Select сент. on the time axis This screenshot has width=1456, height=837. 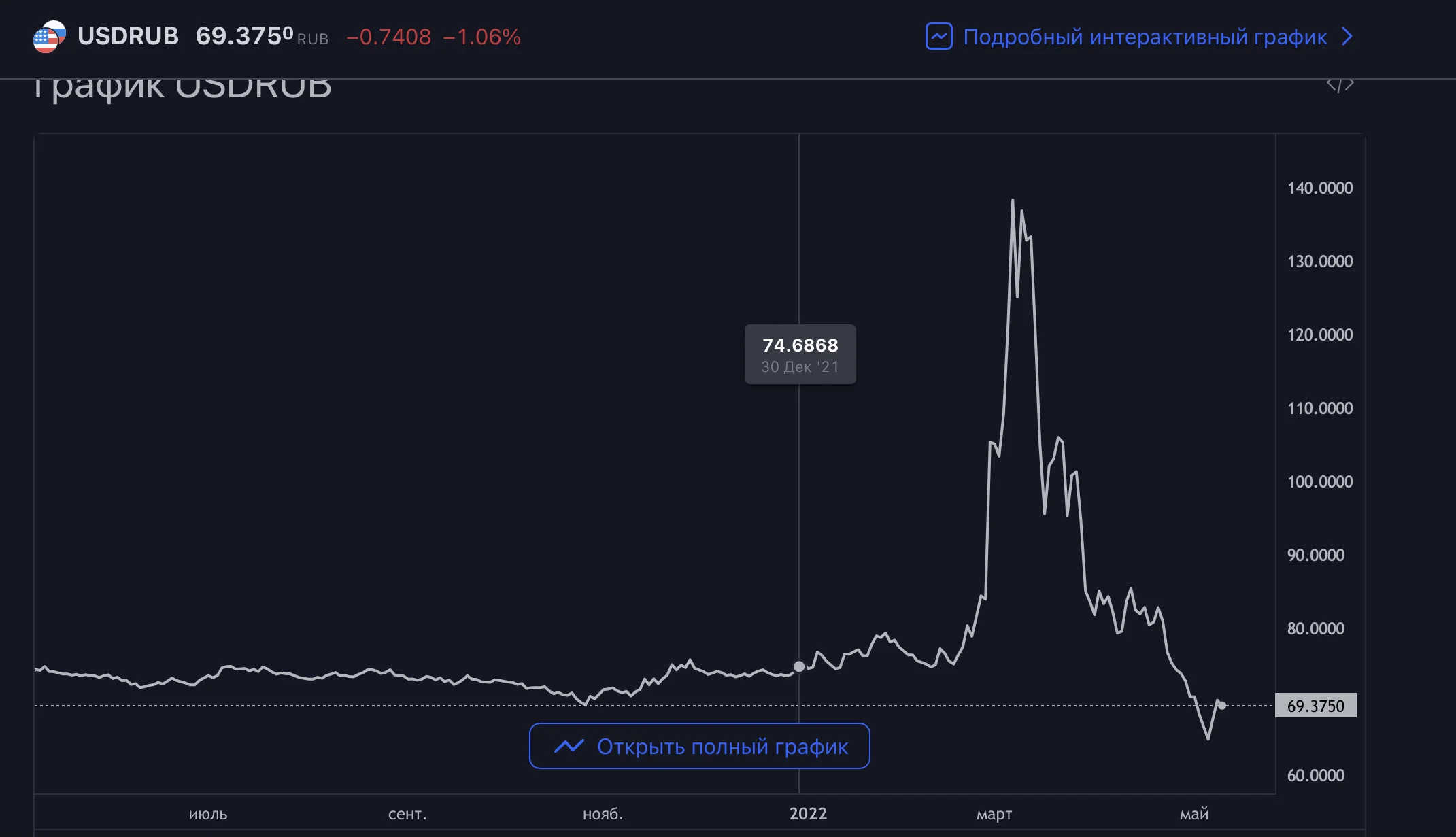coord(407,814)
